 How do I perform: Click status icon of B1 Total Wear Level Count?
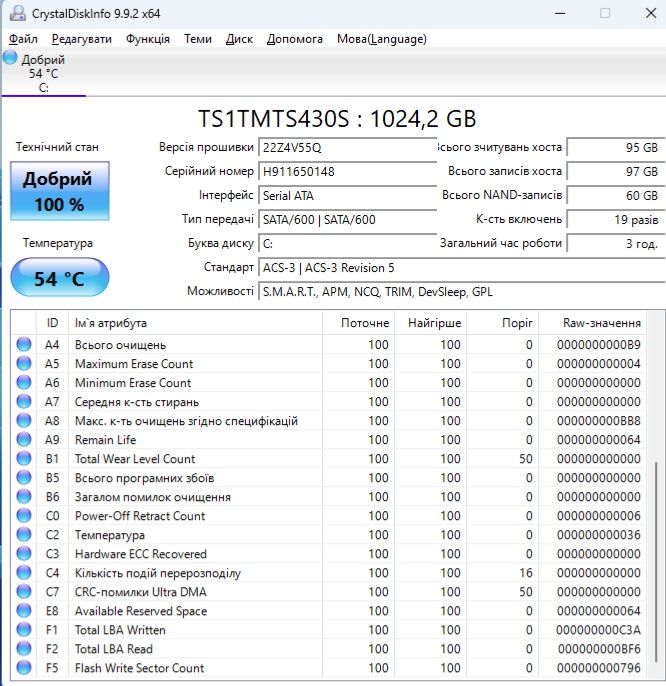(x=24, y=458)
